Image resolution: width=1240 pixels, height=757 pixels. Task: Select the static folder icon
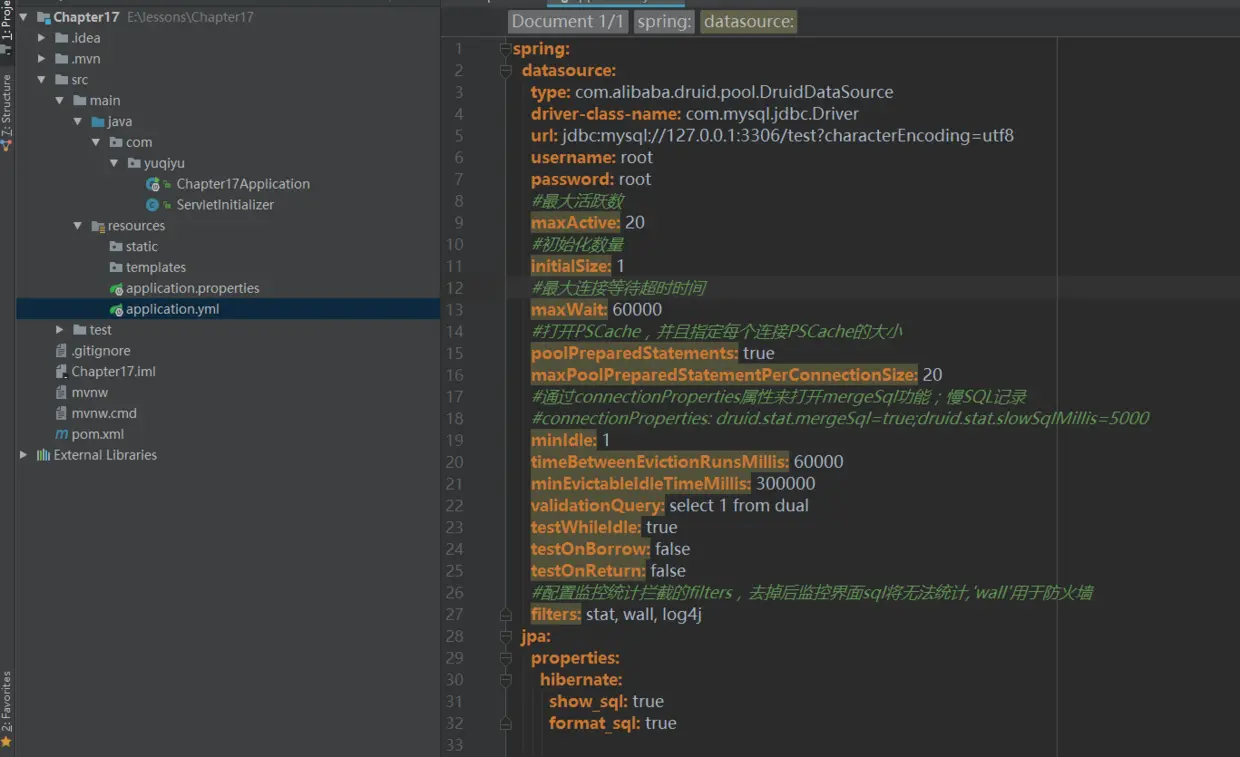[116, 246]
